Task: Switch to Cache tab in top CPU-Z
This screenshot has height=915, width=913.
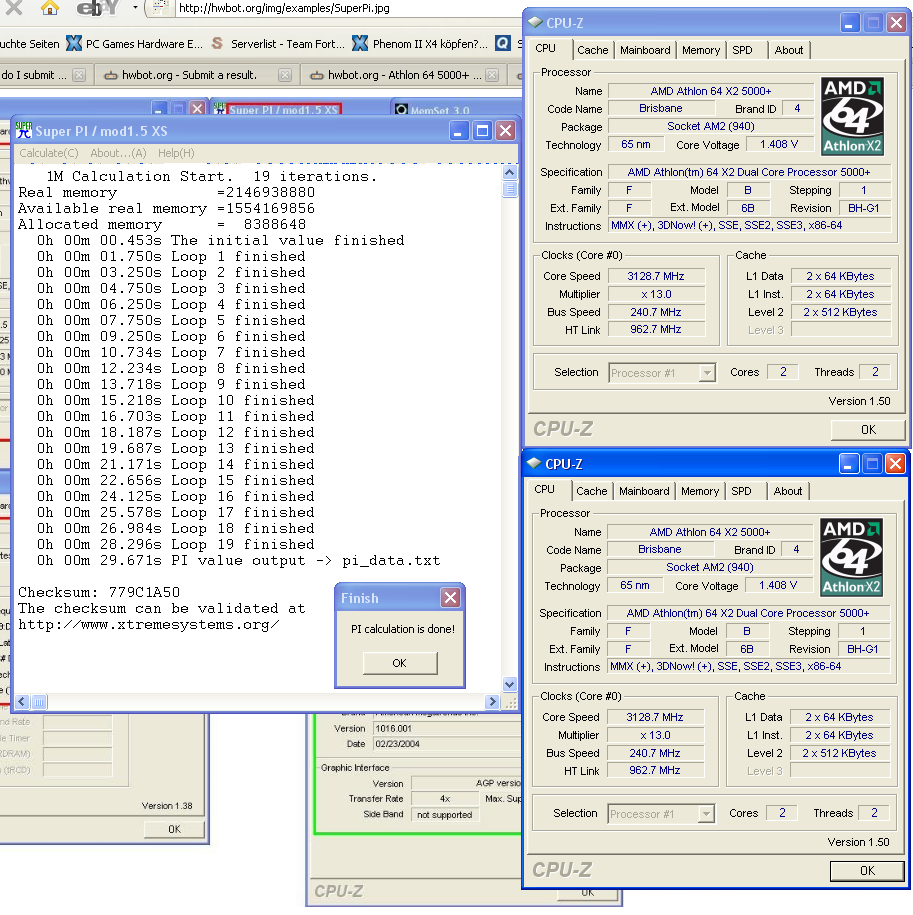Action: pos(592,50)
